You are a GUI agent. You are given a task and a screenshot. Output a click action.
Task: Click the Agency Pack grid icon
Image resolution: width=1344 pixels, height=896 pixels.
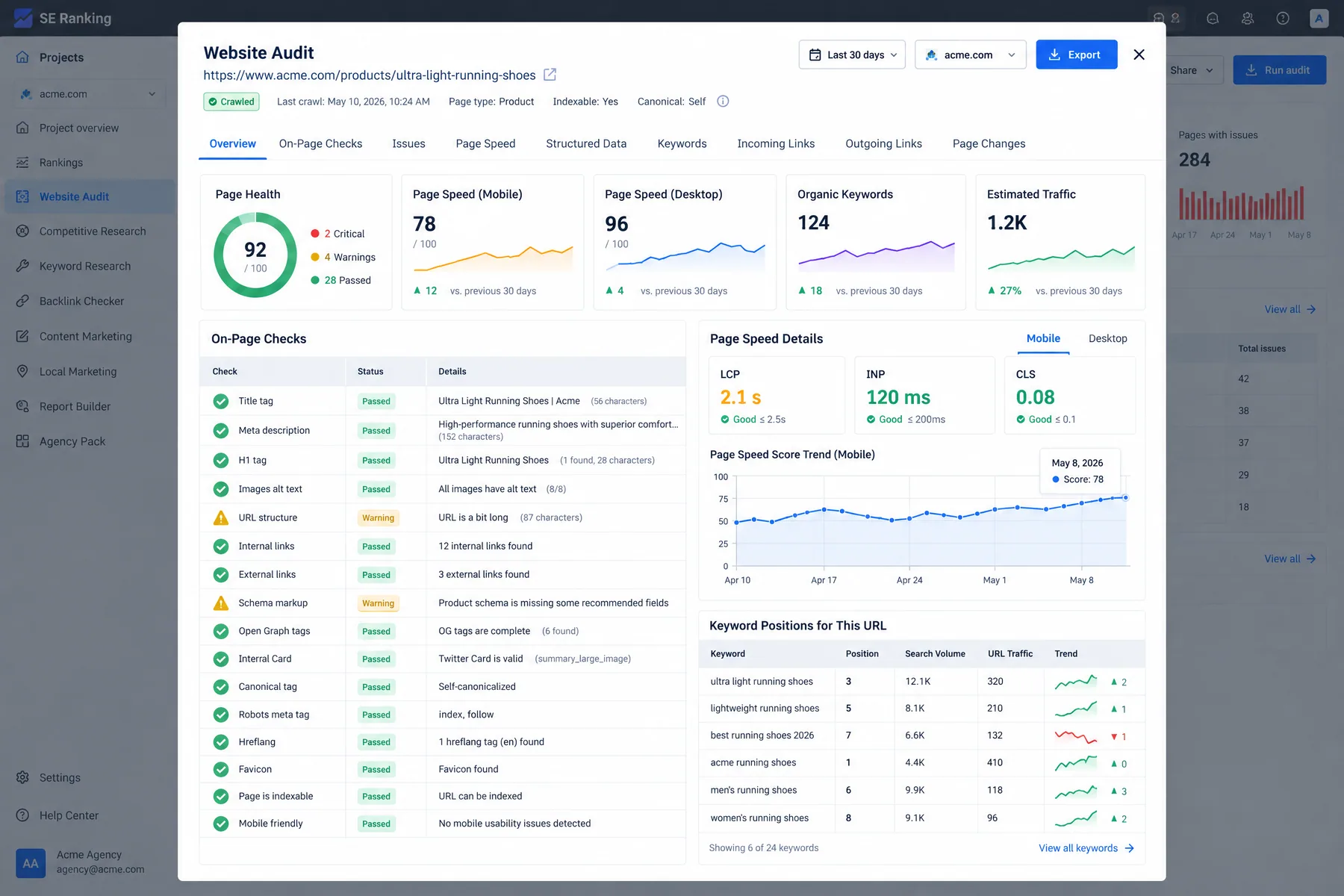23,441
